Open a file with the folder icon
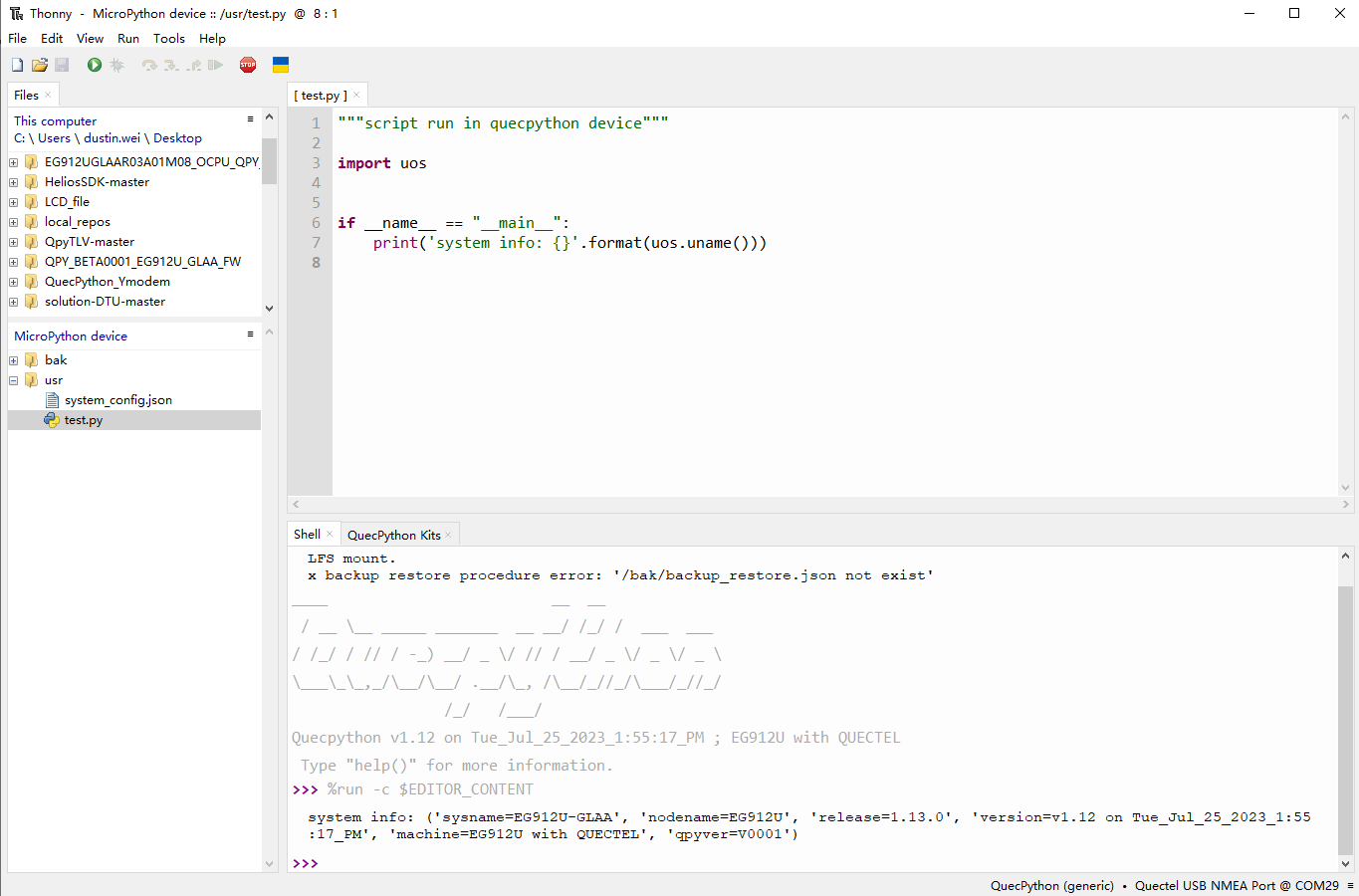Screen dimensions: 1359x896 pos(40,65)
